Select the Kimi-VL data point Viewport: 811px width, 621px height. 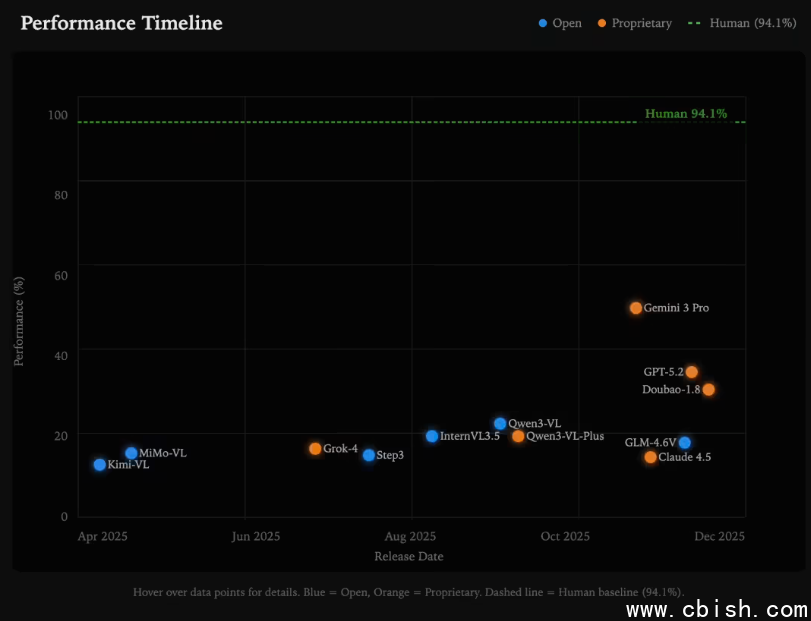point(99,465)
